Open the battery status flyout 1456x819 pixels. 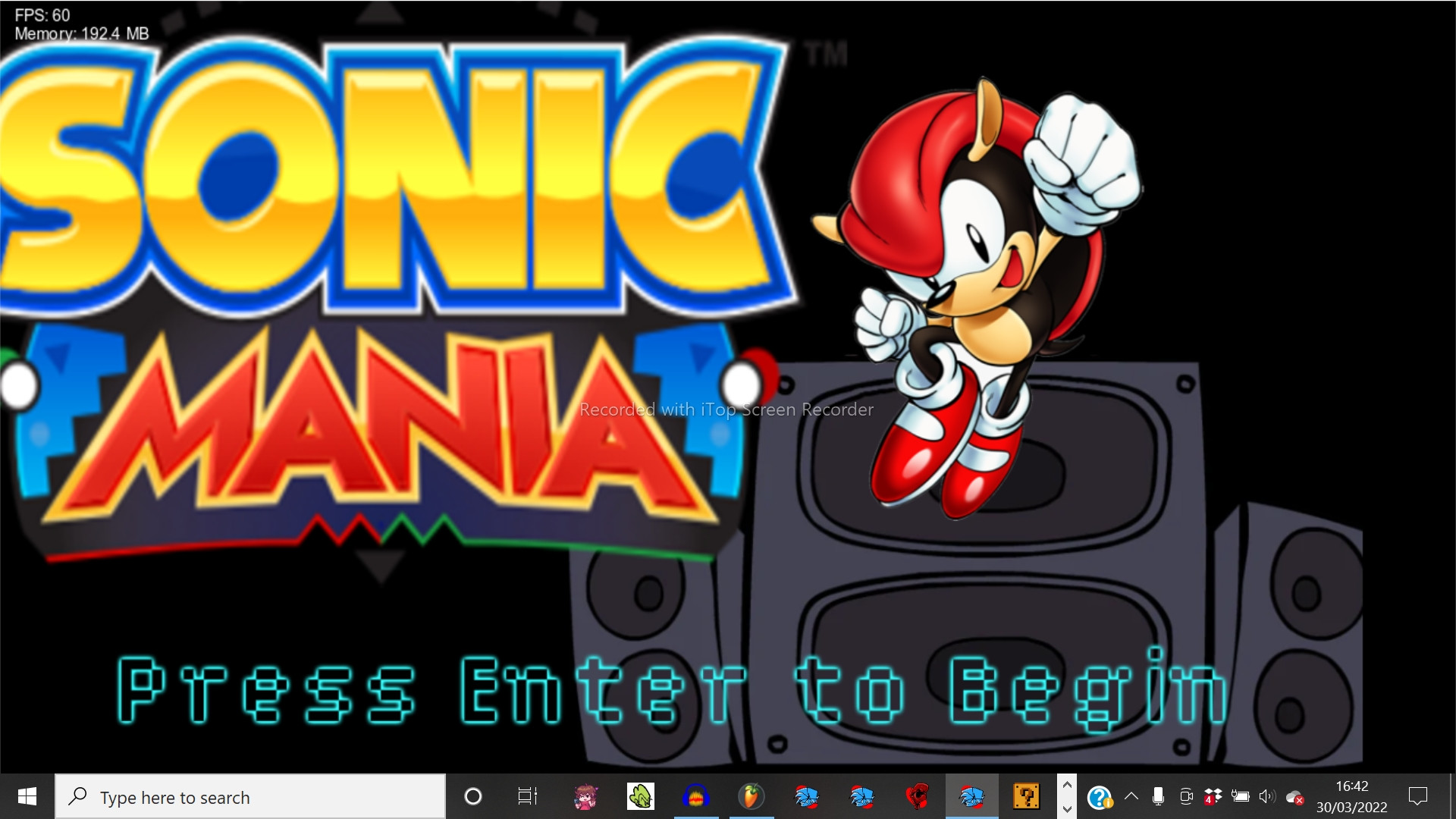(1241, 796)
